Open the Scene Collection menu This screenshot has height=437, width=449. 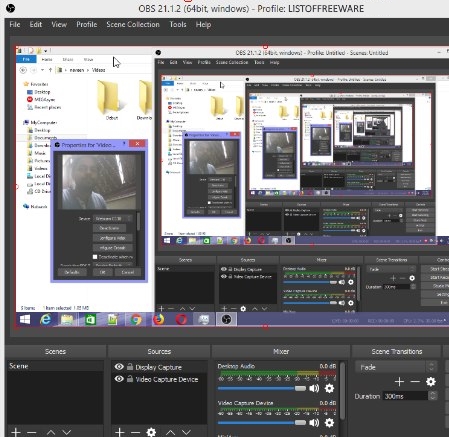click(133, 25)
